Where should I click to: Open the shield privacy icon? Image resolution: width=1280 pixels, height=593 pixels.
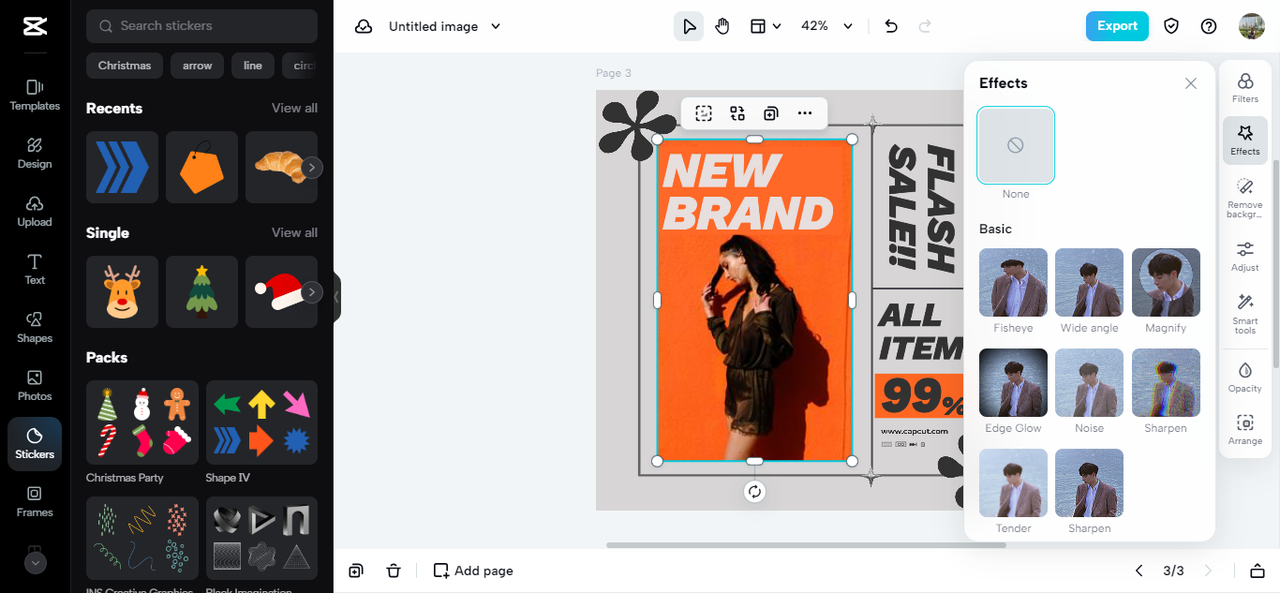click(x=1171, y=27)
